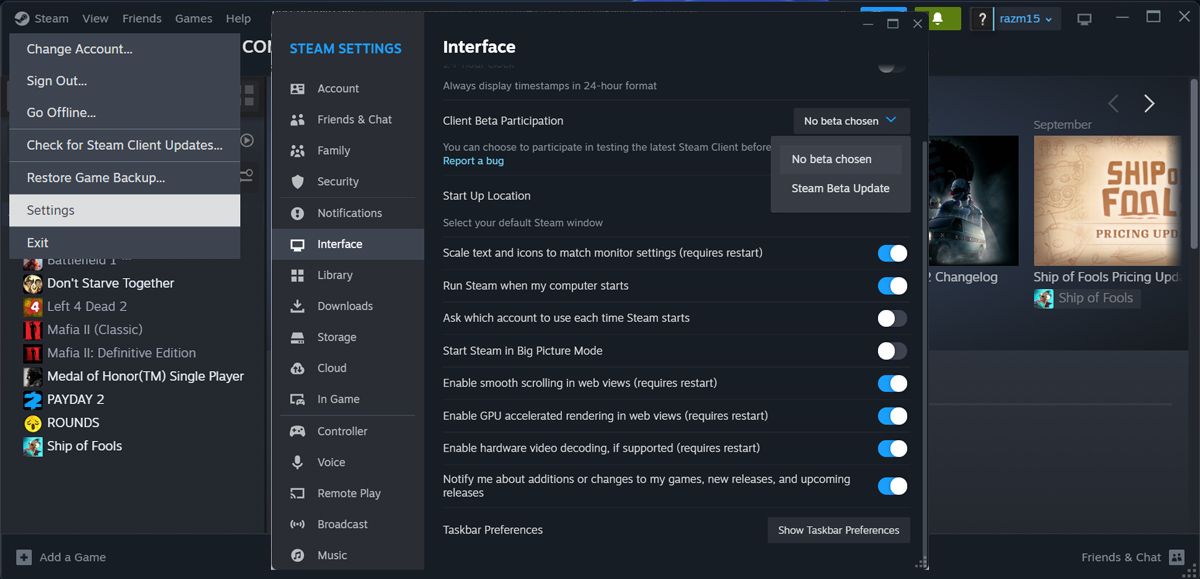Click the Report a bug link
Screen dimensions: 1200x579
pos(472,161)
